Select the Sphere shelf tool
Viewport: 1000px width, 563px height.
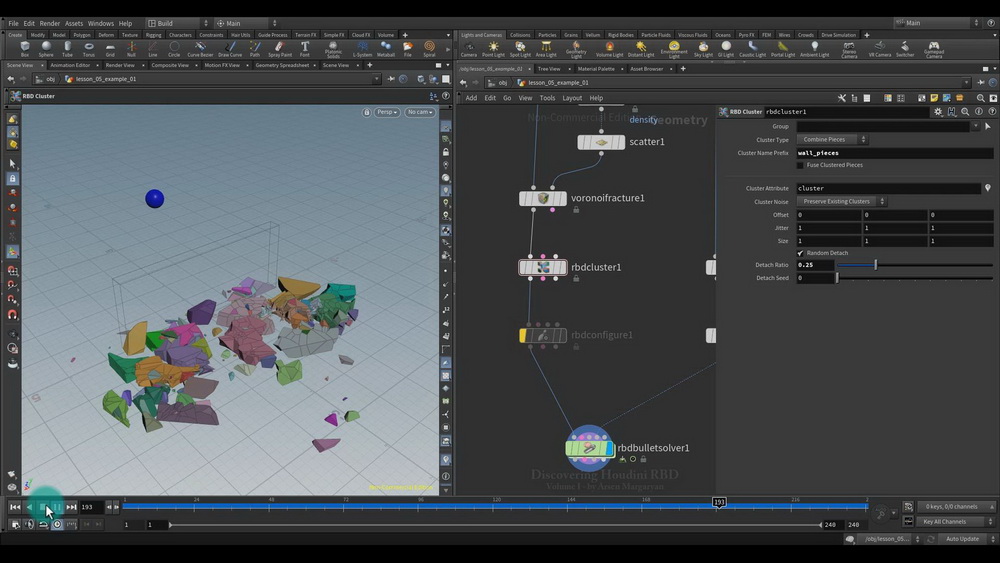(x=46, y=49)
